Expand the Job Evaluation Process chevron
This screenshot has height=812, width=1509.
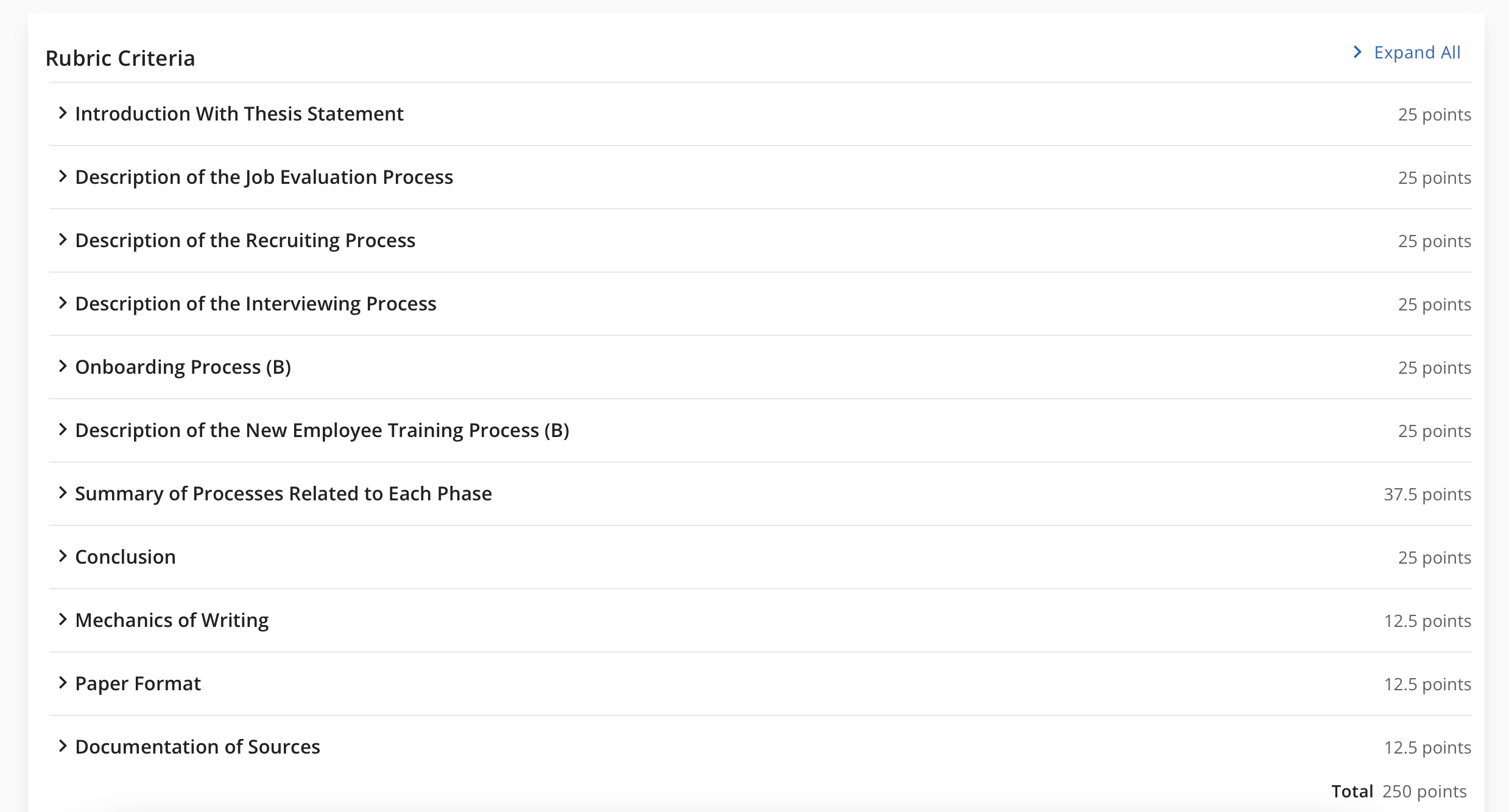63,177
